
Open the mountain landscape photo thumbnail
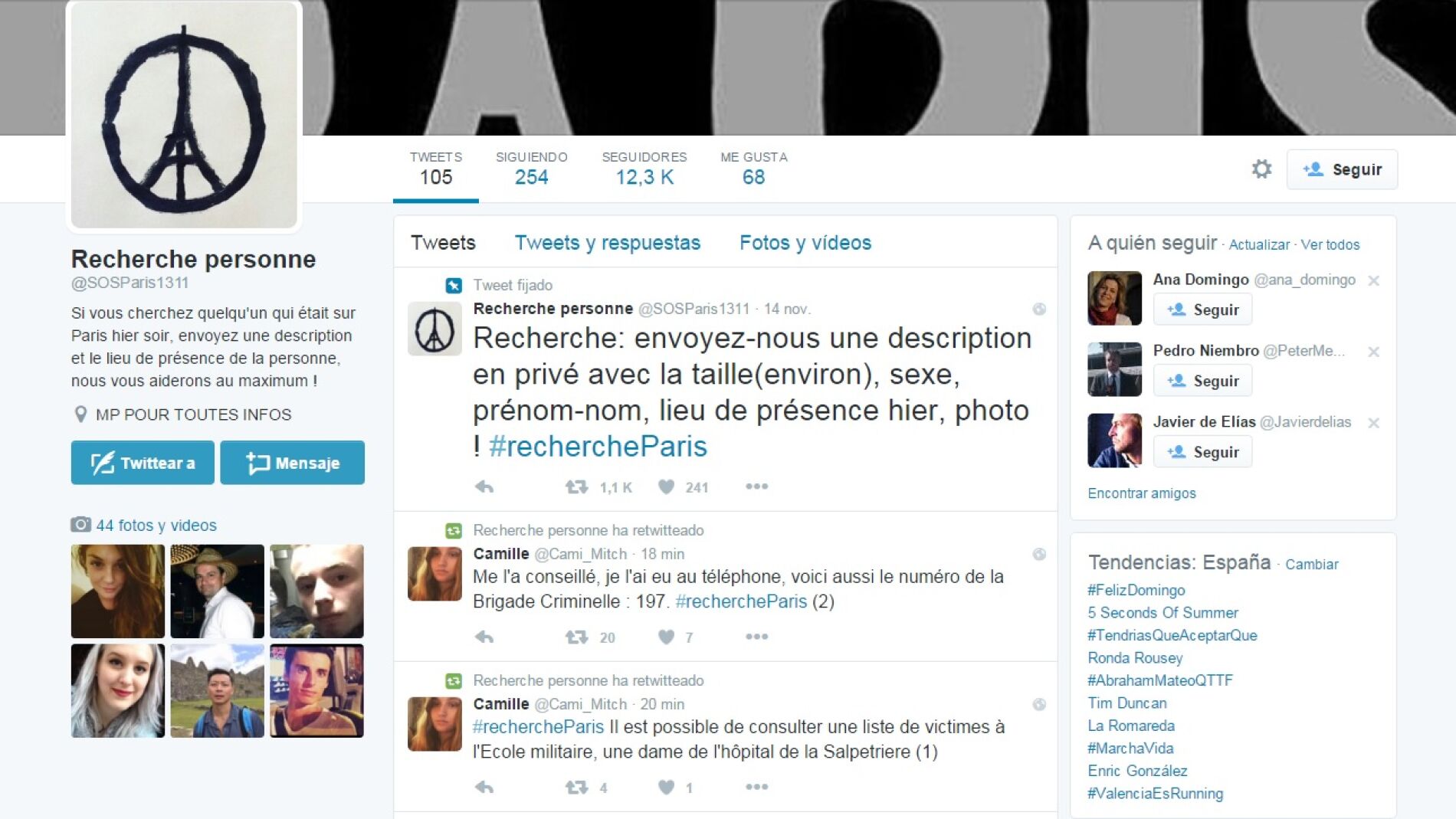click(217, 691)
